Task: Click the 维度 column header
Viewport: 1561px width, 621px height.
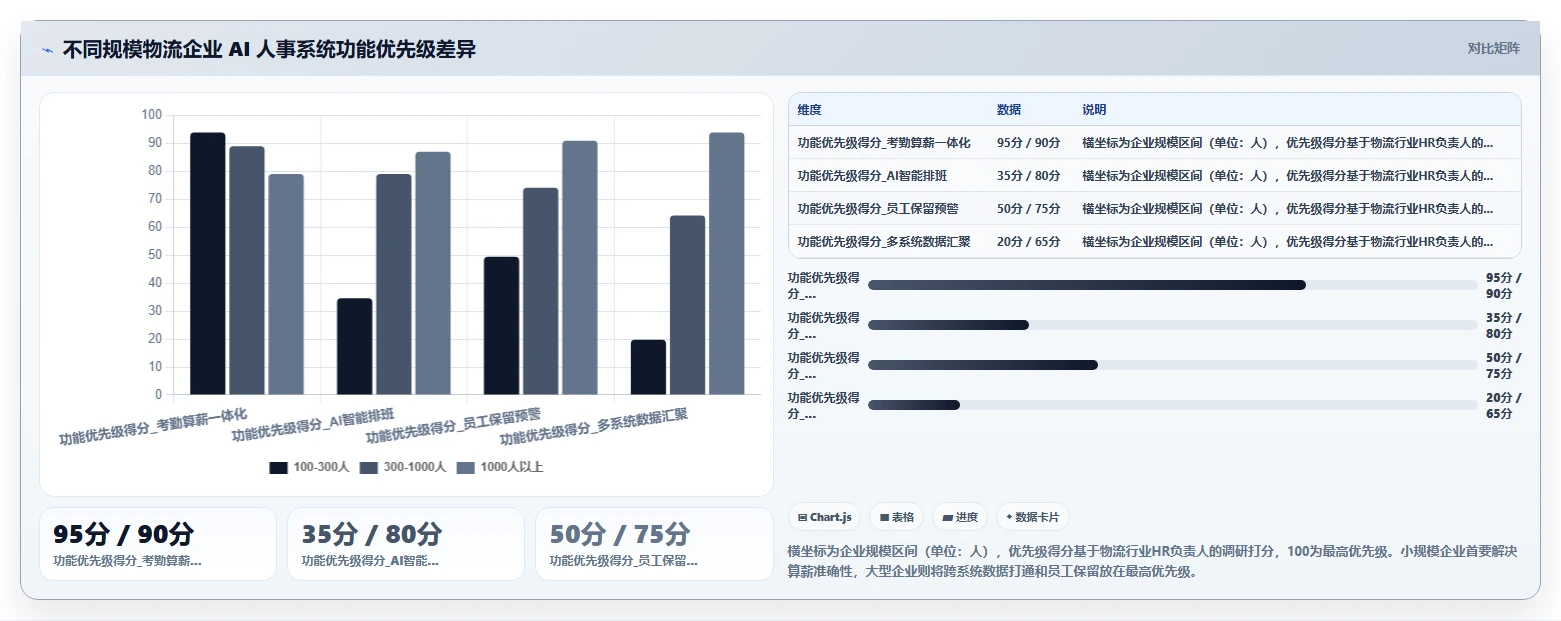Action: click(x=809, y=110)
